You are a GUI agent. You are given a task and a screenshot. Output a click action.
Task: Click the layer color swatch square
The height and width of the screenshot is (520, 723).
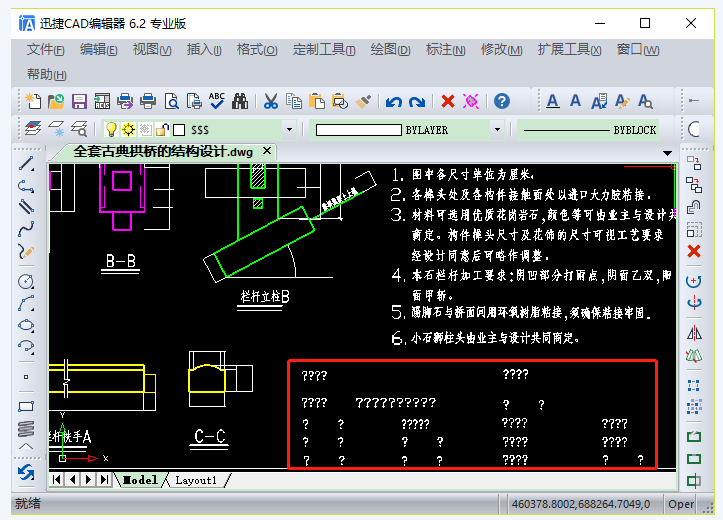point(179,130)
